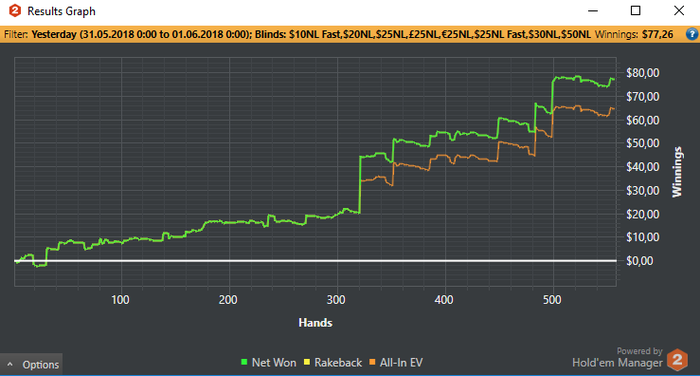The image size is (700, 376).
Task: Click the Results Graph window title
Action: pos(62,11)
